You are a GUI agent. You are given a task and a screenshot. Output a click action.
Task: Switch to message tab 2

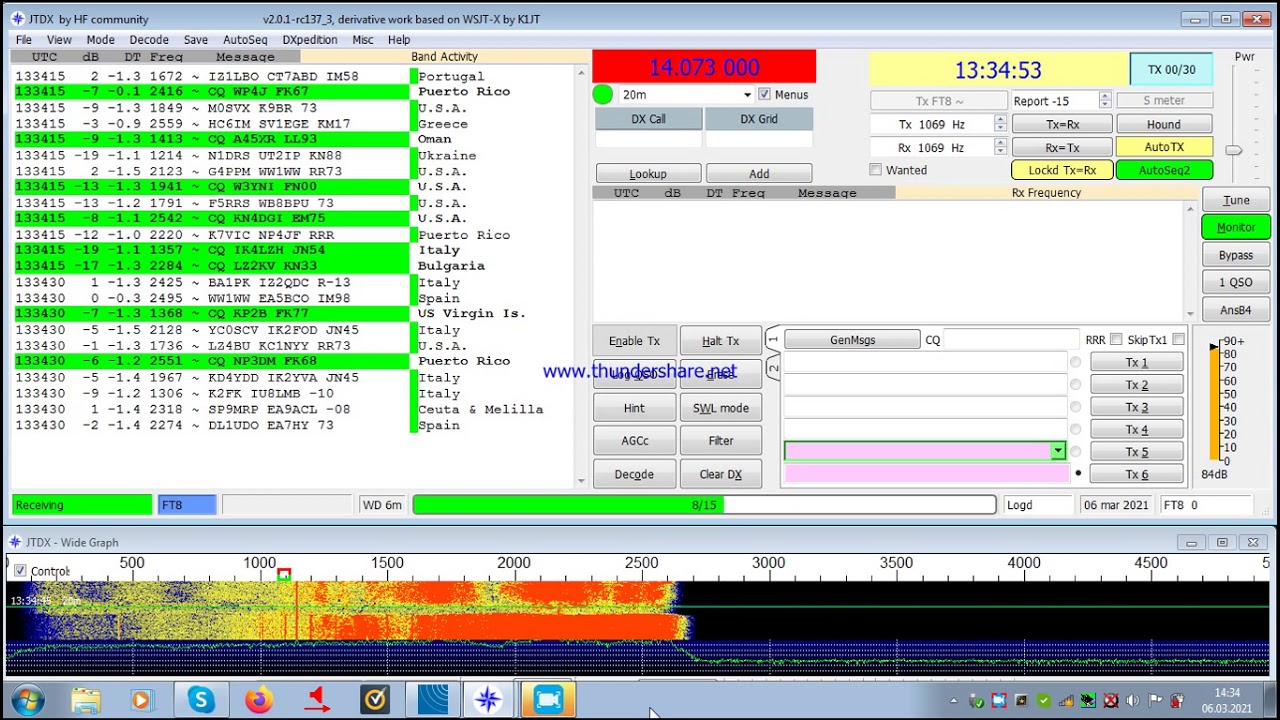pos(772,368)
